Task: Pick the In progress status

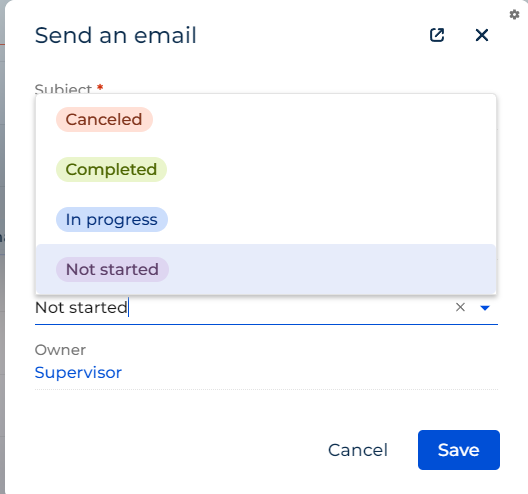Action: (111, 219)
